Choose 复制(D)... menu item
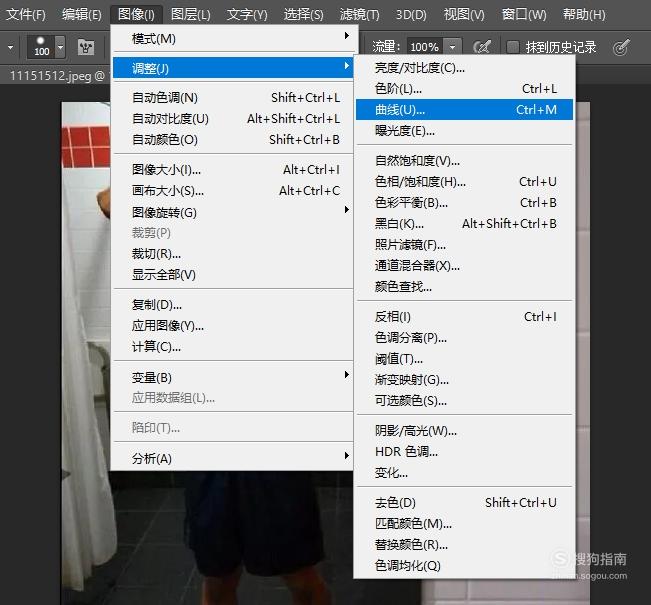The height and width of the screenshot is (605, 651). click(233, 305)
